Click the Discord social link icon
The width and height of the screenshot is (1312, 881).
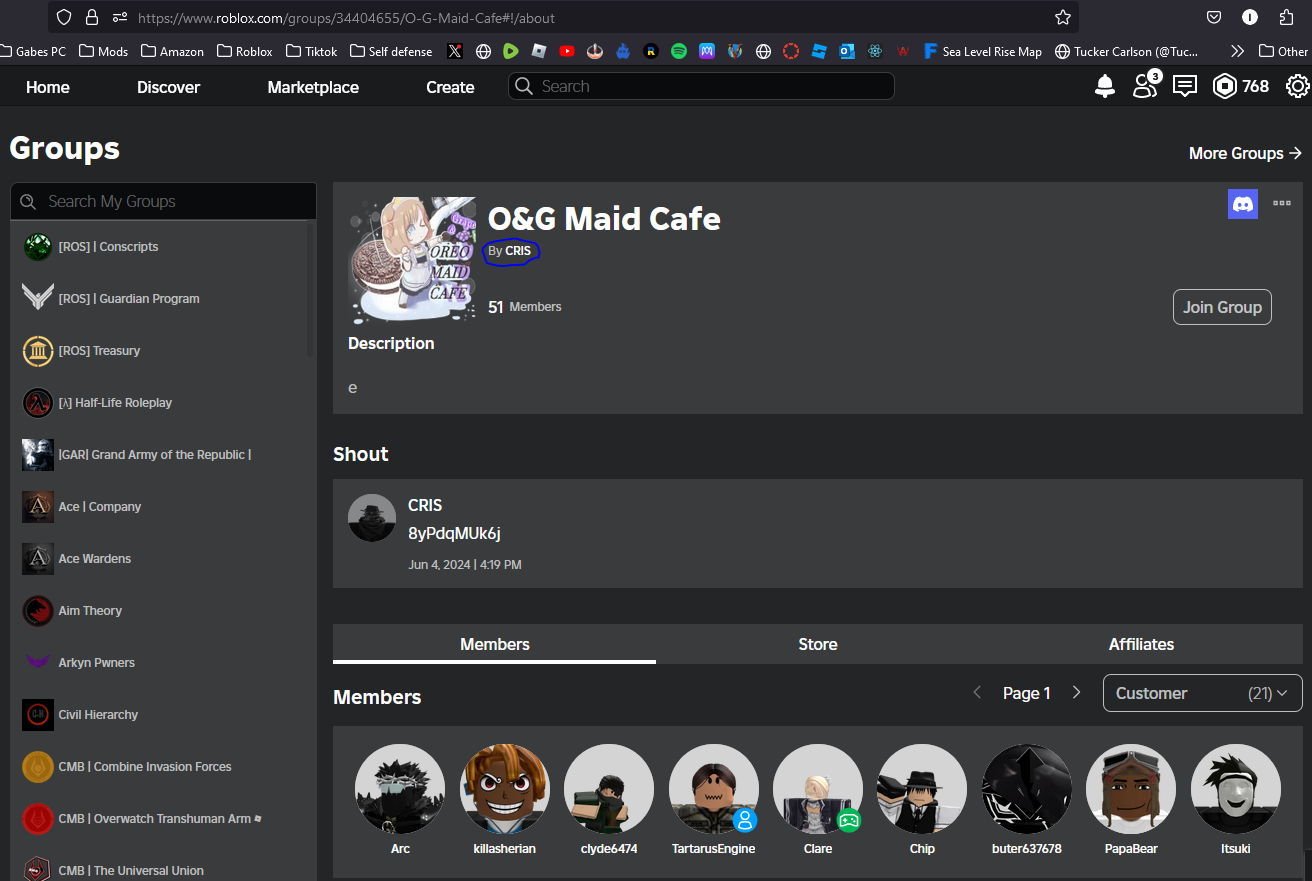click(1243, 204)
